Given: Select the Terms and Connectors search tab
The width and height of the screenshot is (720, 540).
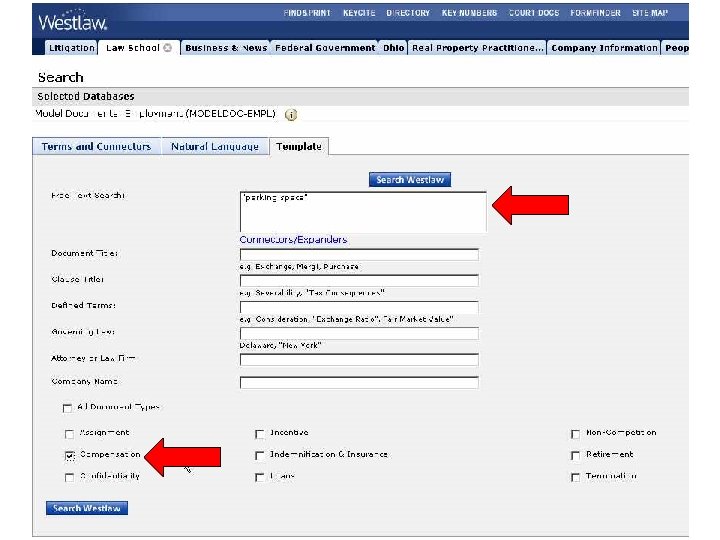Looking at the screenshot, I should (96, 146).
